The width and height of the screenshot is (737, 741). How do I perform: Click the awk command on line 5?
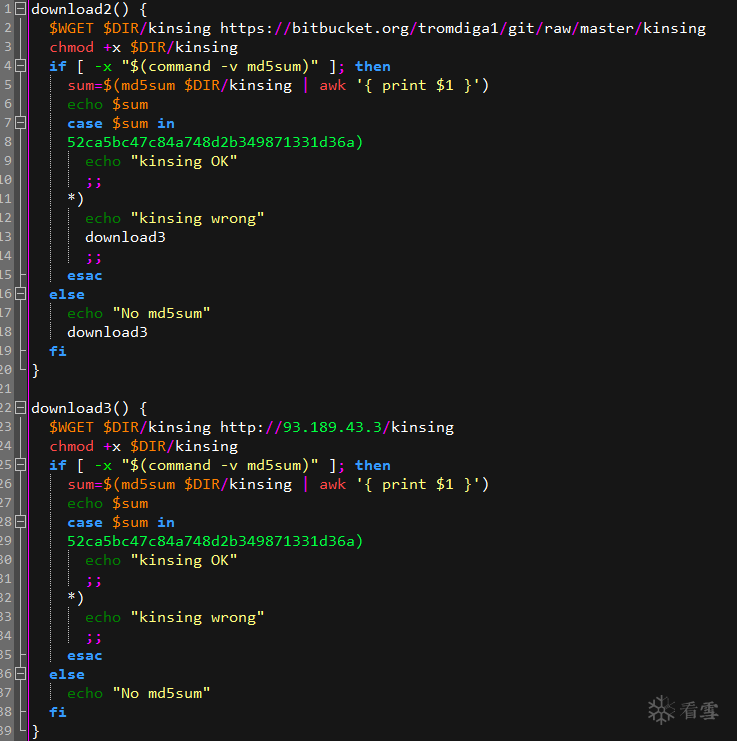[x=333, y=85]
